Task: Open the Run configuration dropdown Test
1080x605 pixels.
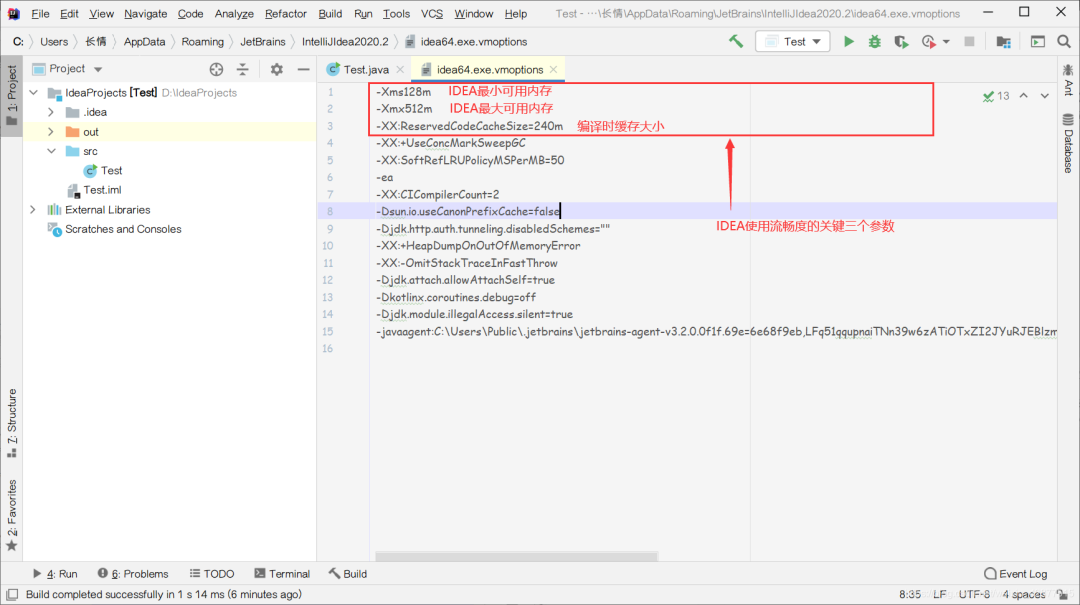Action: (793, 41)
